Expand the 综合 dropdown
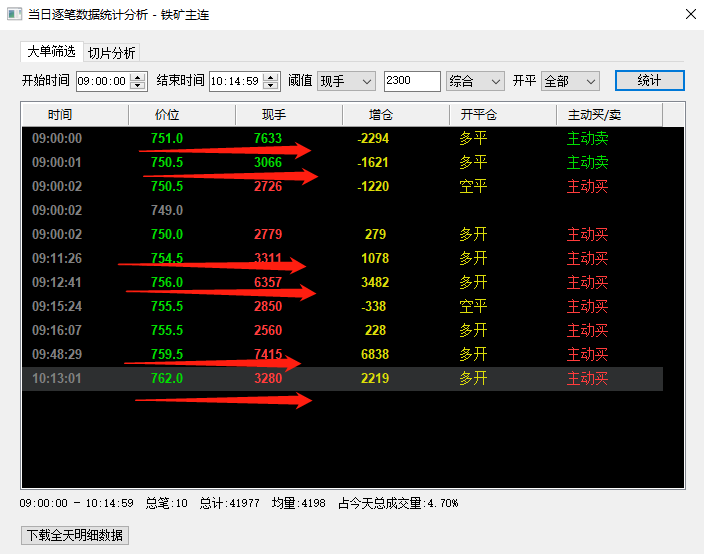Screen dimensions: 704x554 click(475, 81)
